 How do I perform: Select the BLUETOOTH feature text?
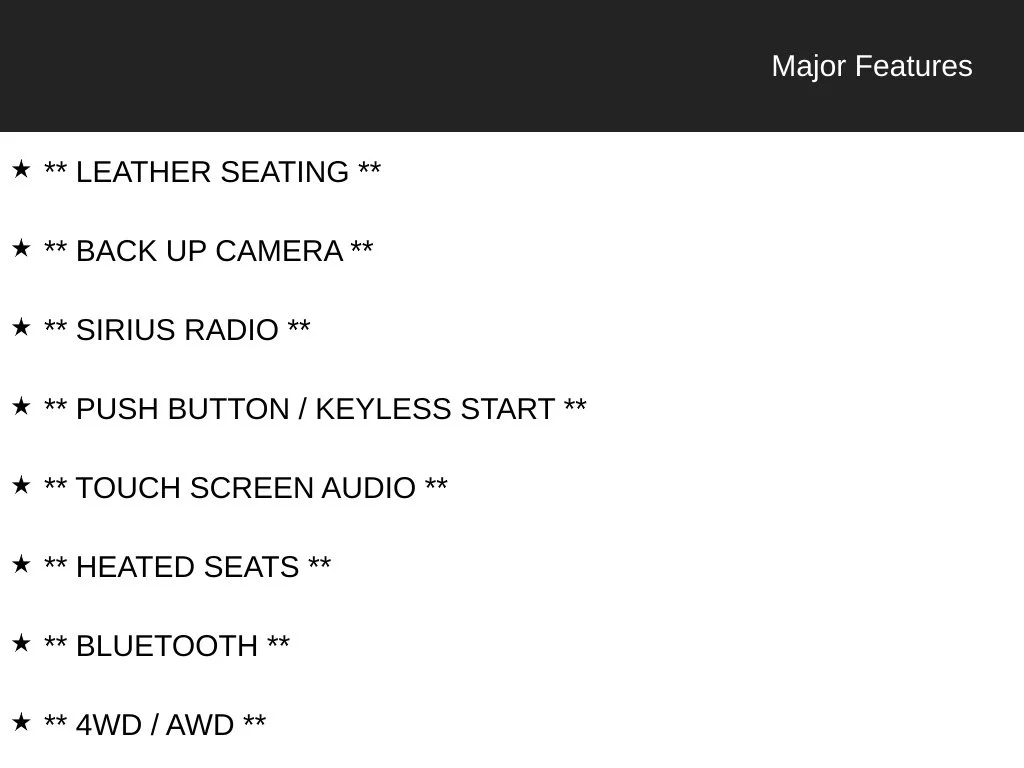[167, 647]
